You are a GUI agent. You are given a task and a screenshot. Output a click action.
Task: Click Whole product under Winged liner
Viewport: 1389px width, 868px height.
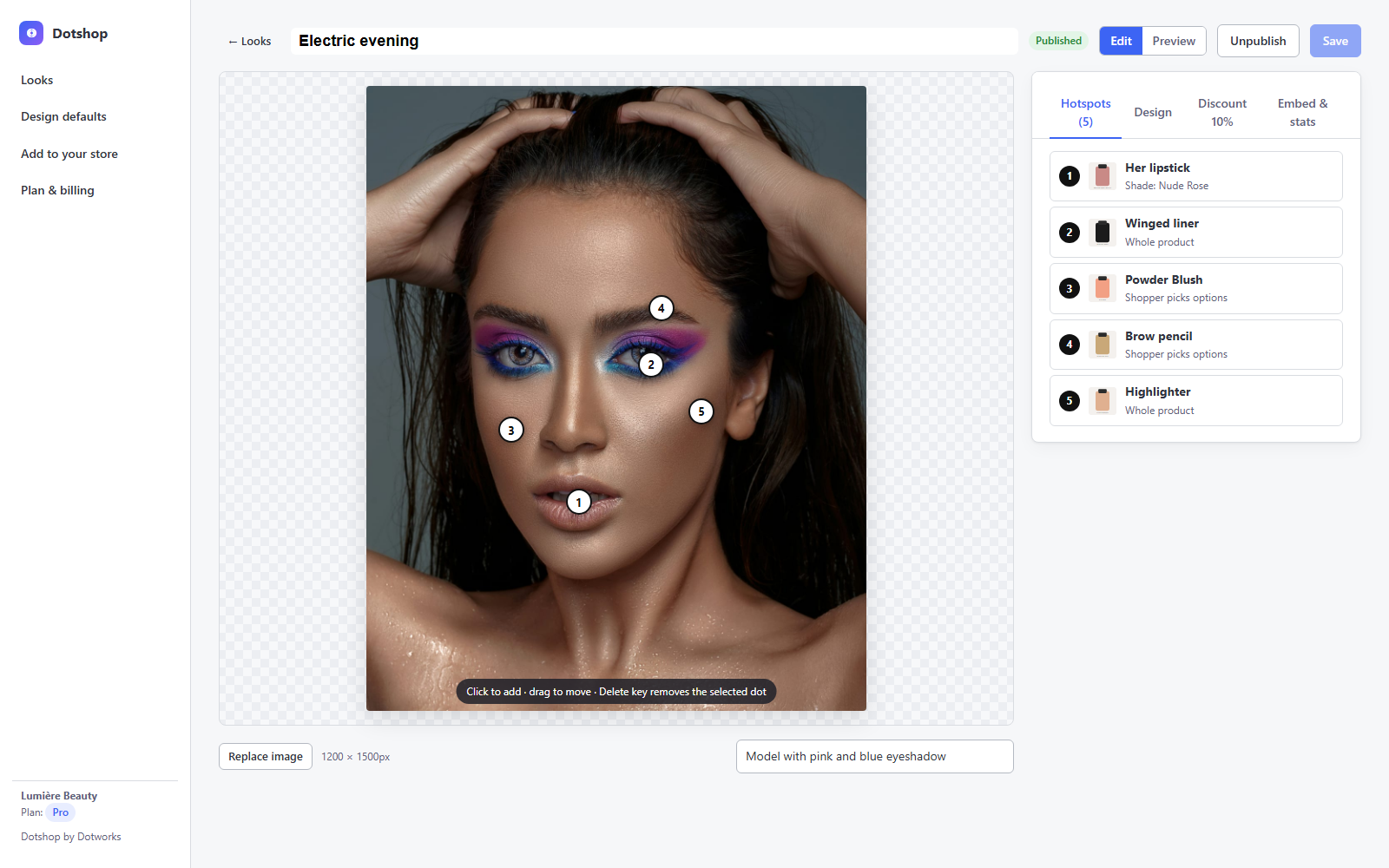coord(1160,242)
